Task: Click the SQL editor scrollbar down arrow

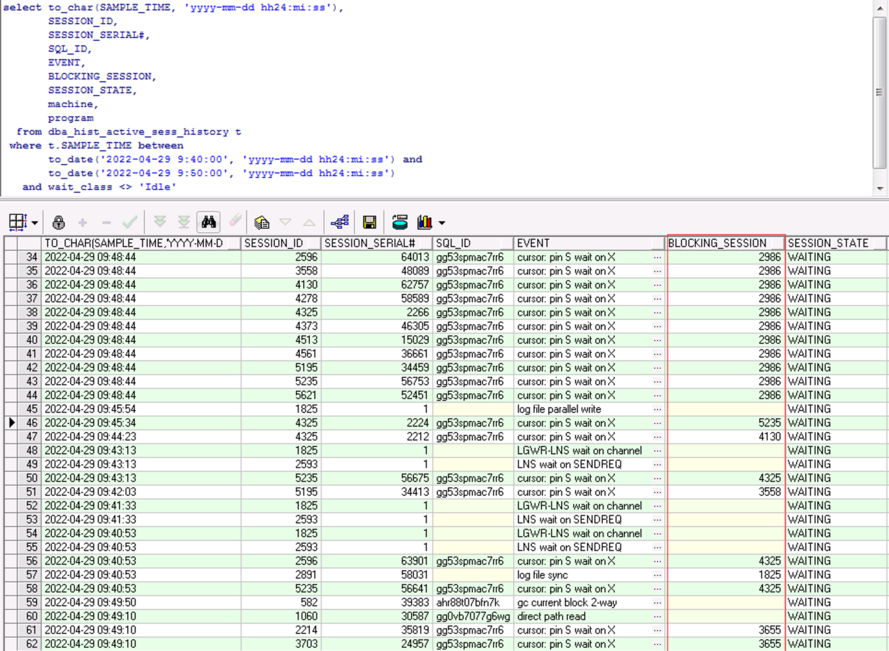Action: [x=880, y=188]
